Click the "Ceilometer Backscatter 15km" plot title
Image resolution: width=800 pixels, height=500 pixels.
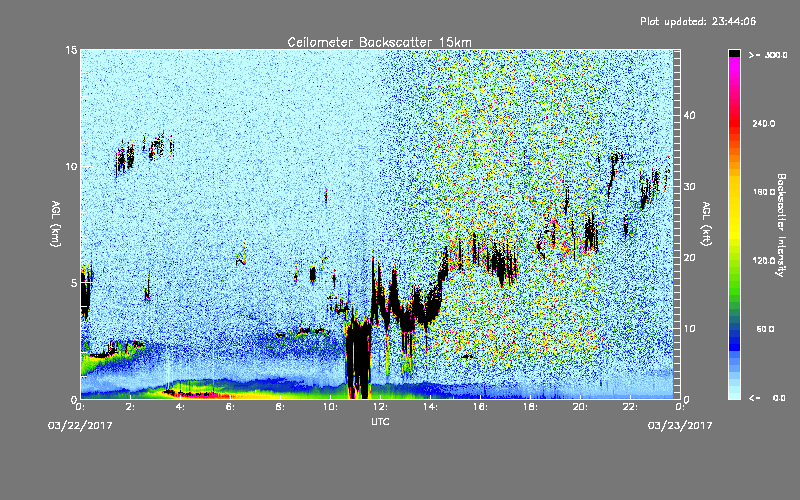379,42
